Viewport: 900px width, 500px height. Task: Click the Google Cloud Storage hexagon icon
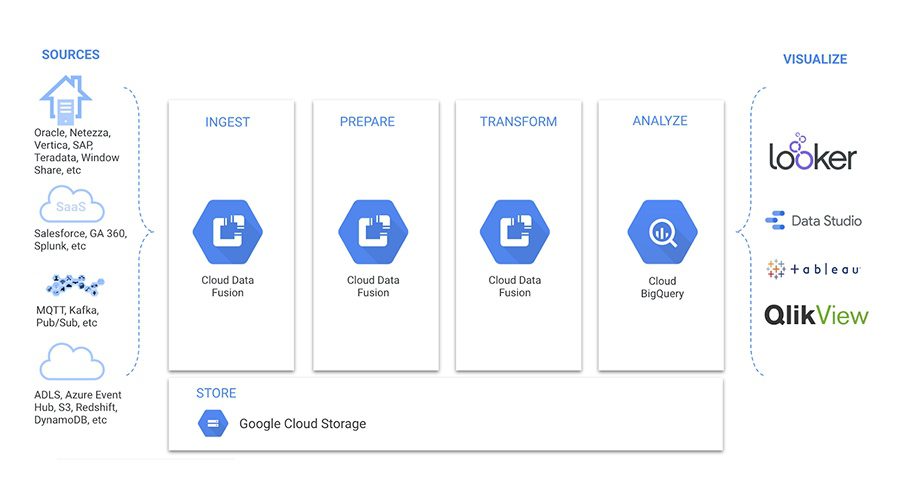(x=213, y=424)
